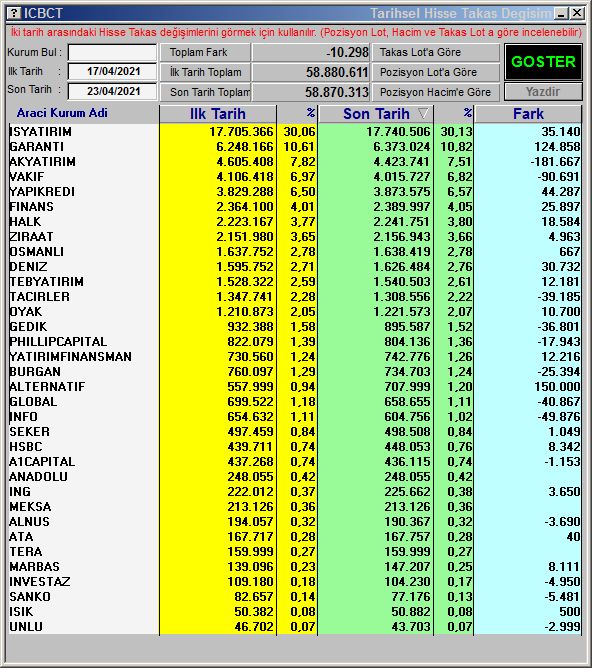Select the A1CAPITAL row
Image resolution: width=592 pixels, height=668 pixels.
295,461
